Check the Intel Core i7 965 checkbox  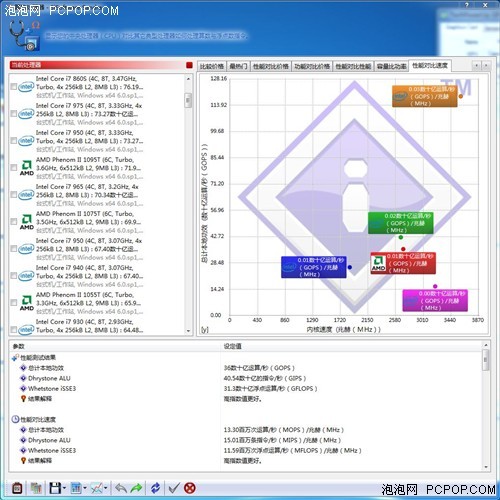click(x=14, y=195)
